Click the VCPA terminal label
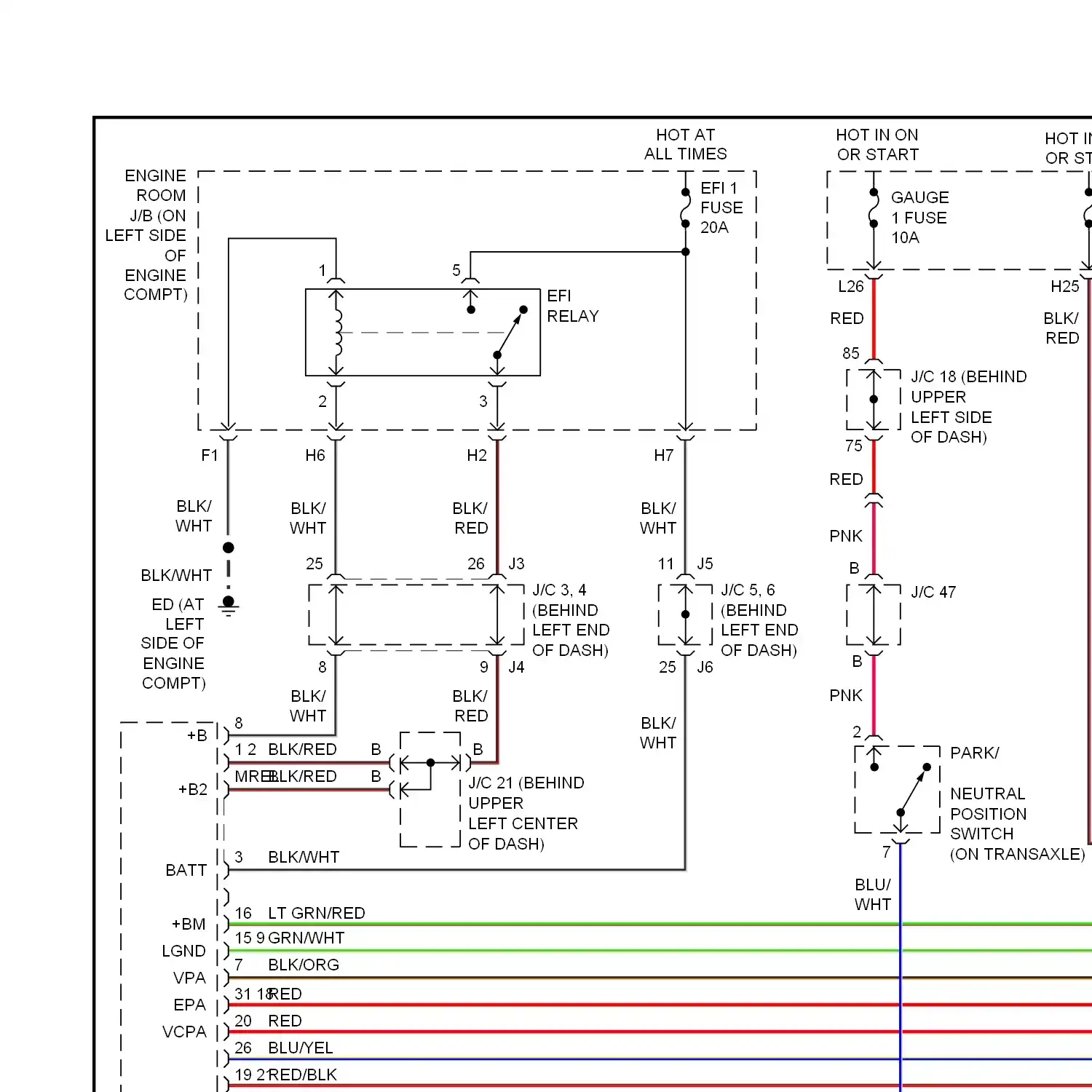Viewport: 1092px width, 1092px height. (185, 1032)
